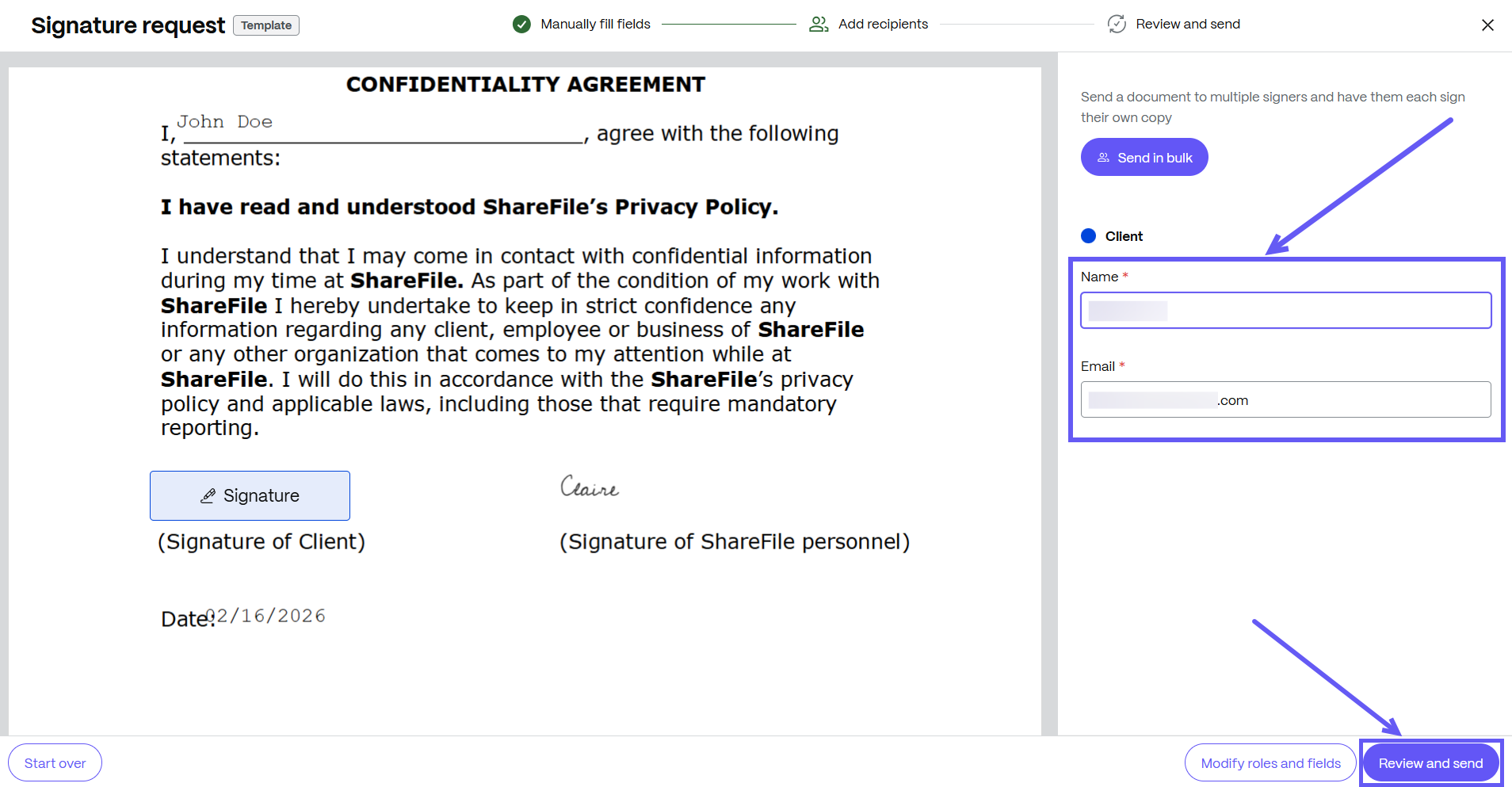Jump to Review and send step
This screenshot has width=1512, height=787.
1187,25
